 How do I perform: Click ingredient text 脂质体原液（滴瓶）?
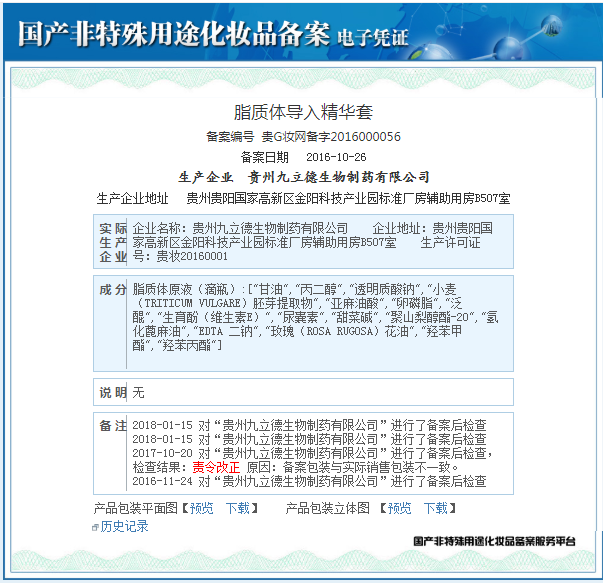pyautogui.click(x=187, y=289)
